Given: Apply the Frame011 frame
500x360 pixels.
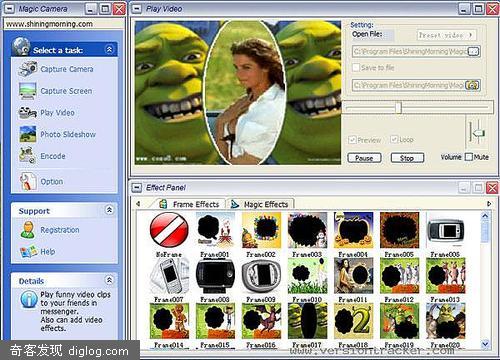Looking at the screenshot, I should point(353,276).
